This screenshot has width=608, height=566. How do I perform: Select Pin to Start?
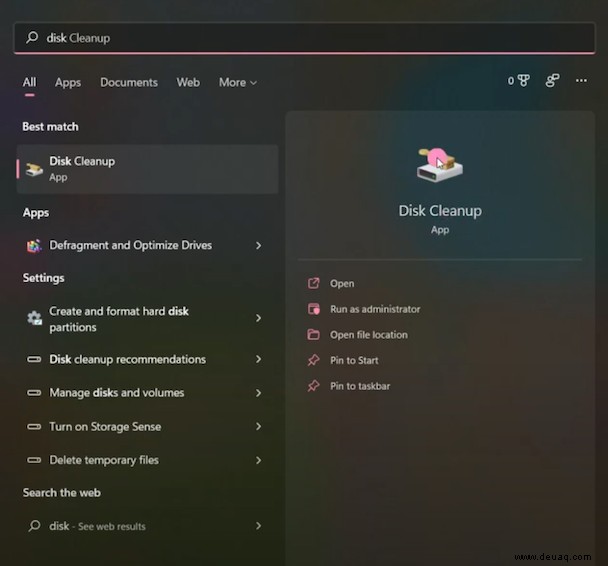(354, 360)
